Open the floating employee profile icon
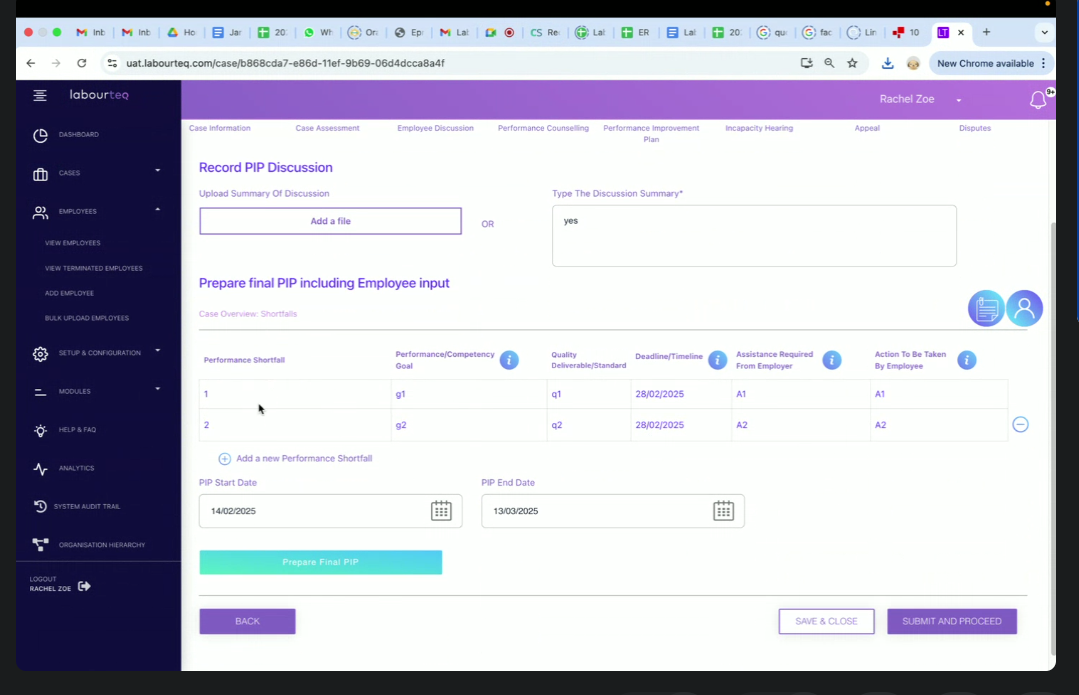Image resolution: width=1079 pixels, height=695 pixels. tap(1024, 308)
